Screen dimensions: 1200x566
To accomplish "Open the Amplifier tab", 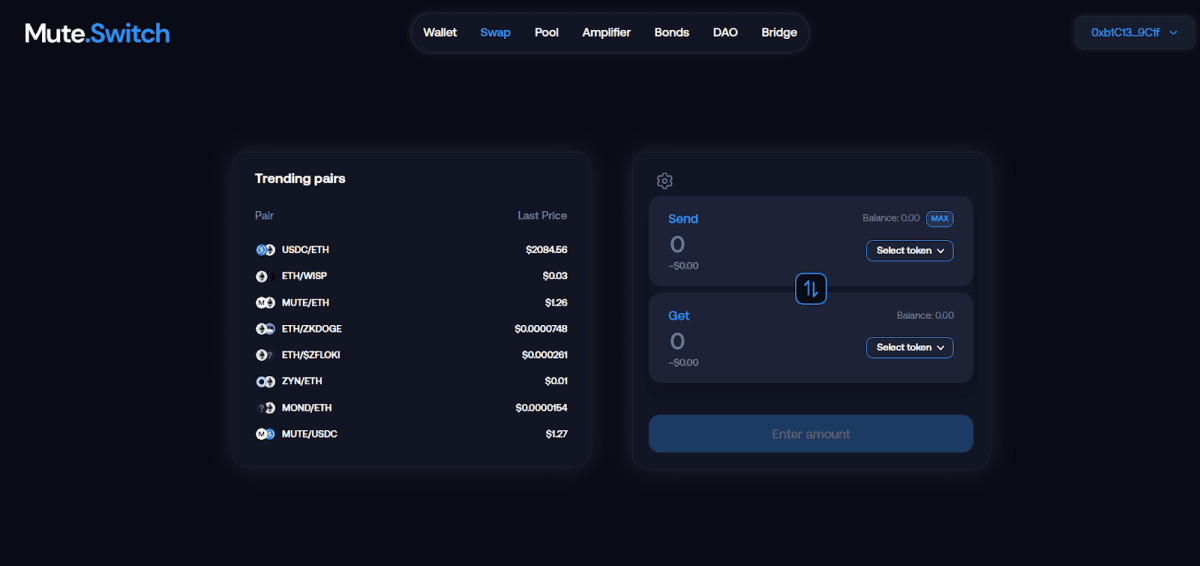I will [x=607, y=32].
